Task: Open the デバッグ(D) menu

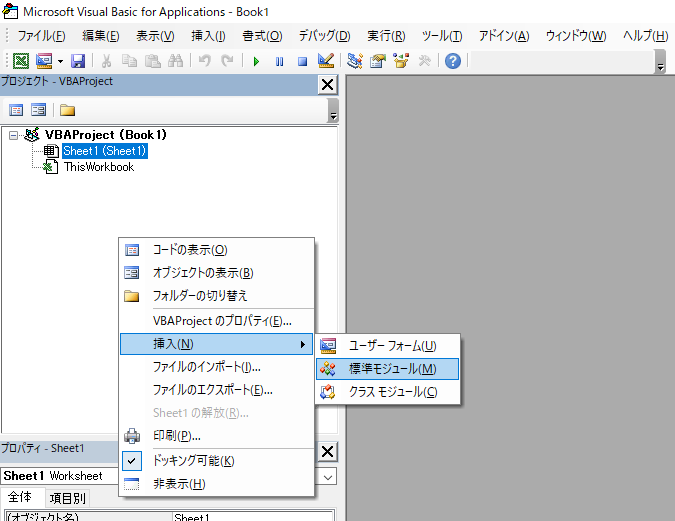Action: pyautogui.click(x=325, y=36)
